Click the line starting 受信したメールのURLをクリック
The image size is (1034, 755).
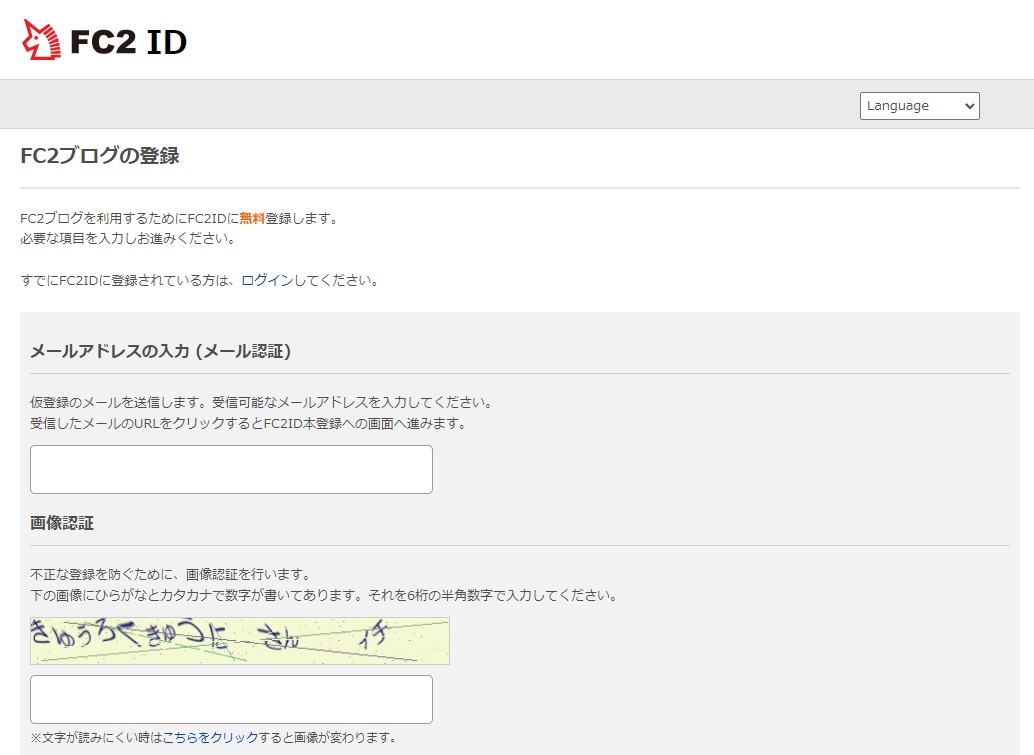(x=248, y=423)
